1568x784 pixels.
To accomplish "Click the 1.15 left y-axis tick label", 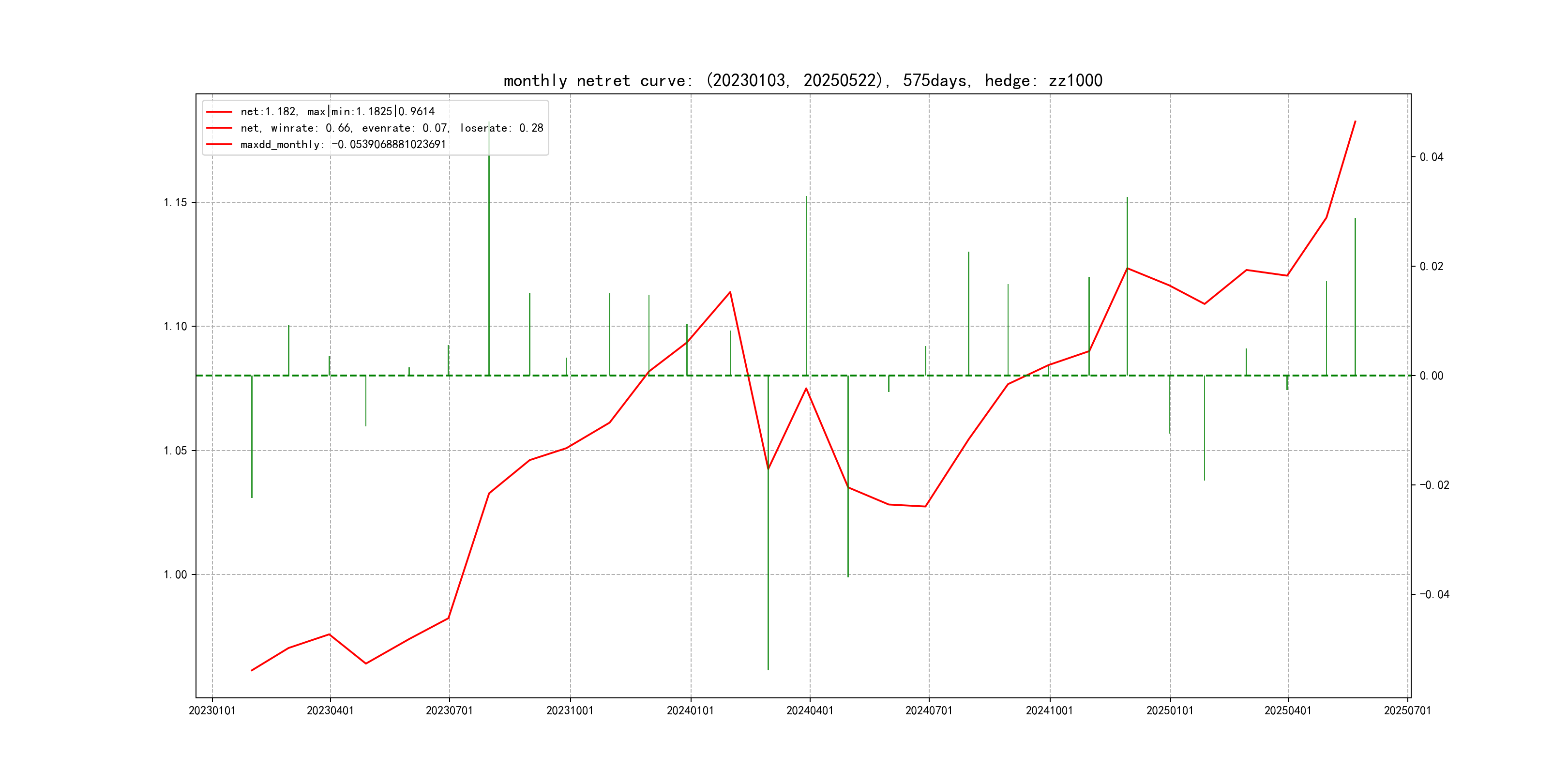I will pos(175,202).
